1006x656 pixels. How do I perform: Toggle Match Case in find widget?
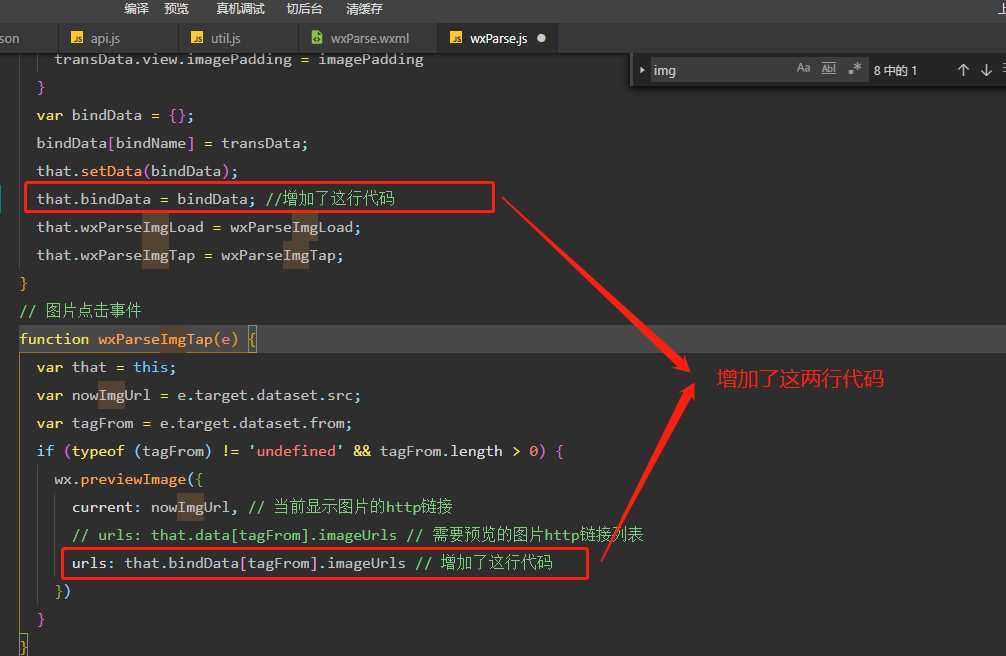803,68
